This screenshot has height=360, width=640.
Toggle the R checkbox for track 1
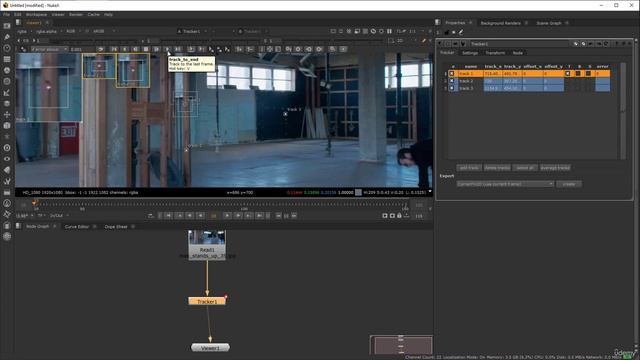pyautogui.click(x=578, y=73)
